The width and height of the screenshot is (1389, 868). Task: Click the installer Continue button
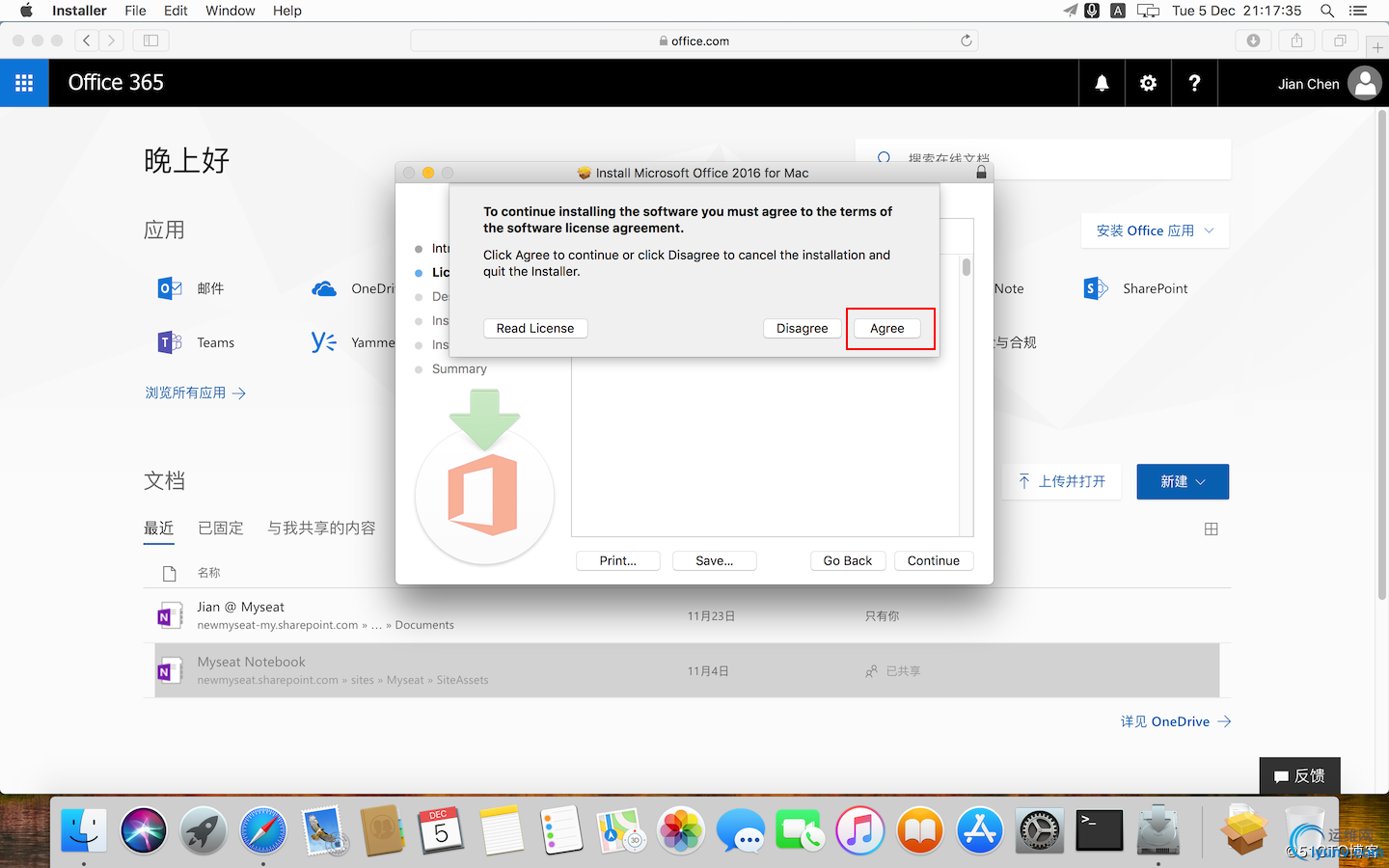[x=934, y=560]
